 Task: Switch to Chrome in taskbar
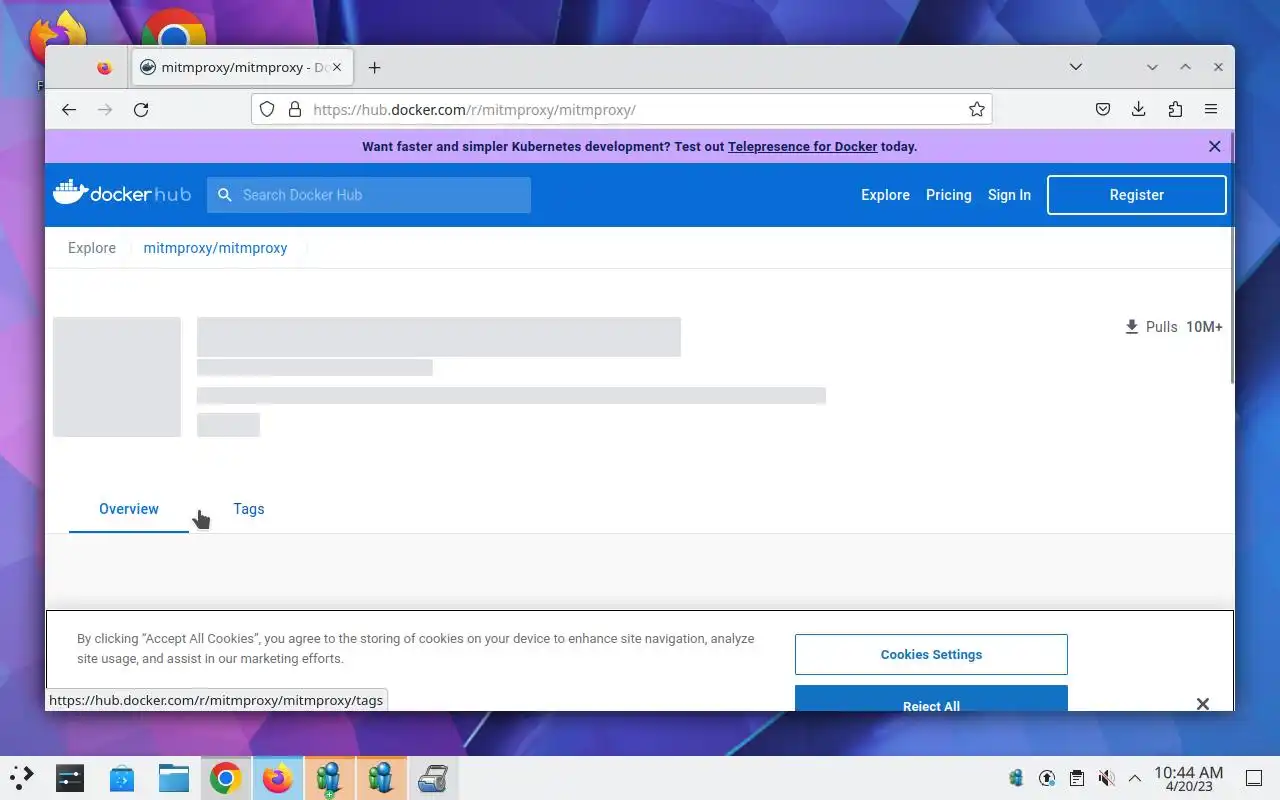(x=225, y=777)
